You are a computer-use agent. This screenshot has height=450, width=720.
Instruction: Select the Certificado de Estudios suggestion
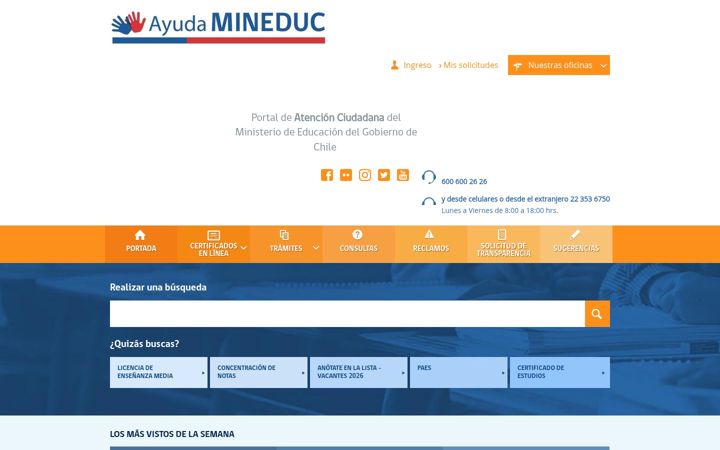(x=560, y=372)
